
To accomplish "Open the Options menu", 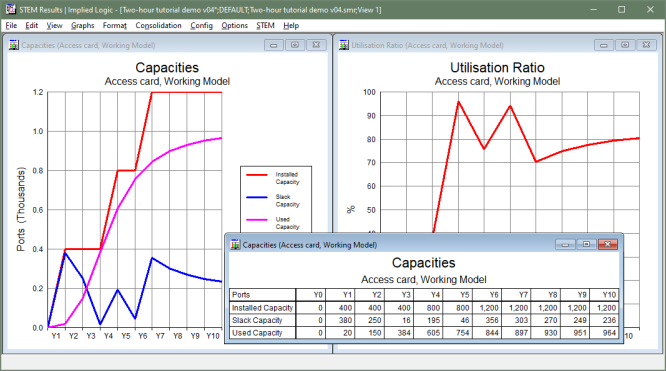I will (234, 25).
